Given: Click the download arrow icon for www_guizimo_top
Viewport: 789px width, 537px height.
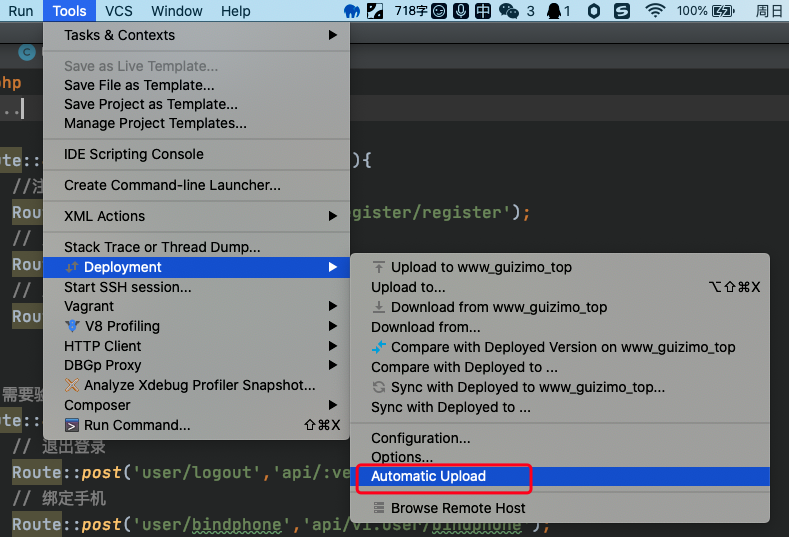Looking at the screenshot, I should coord(379,307).
